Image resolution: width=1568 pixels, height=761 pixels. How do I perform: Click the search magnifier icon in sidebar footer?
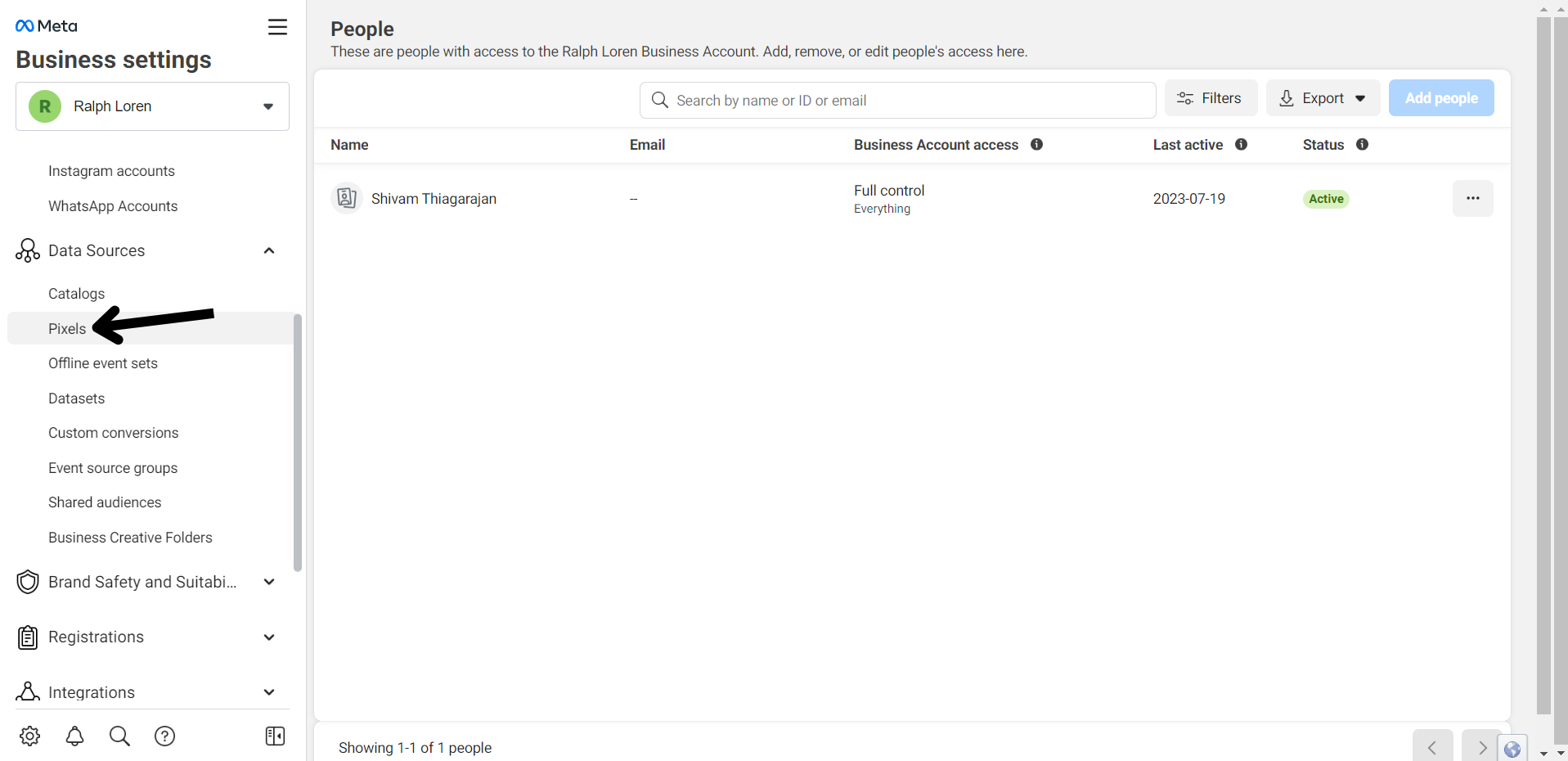point(119,736)
